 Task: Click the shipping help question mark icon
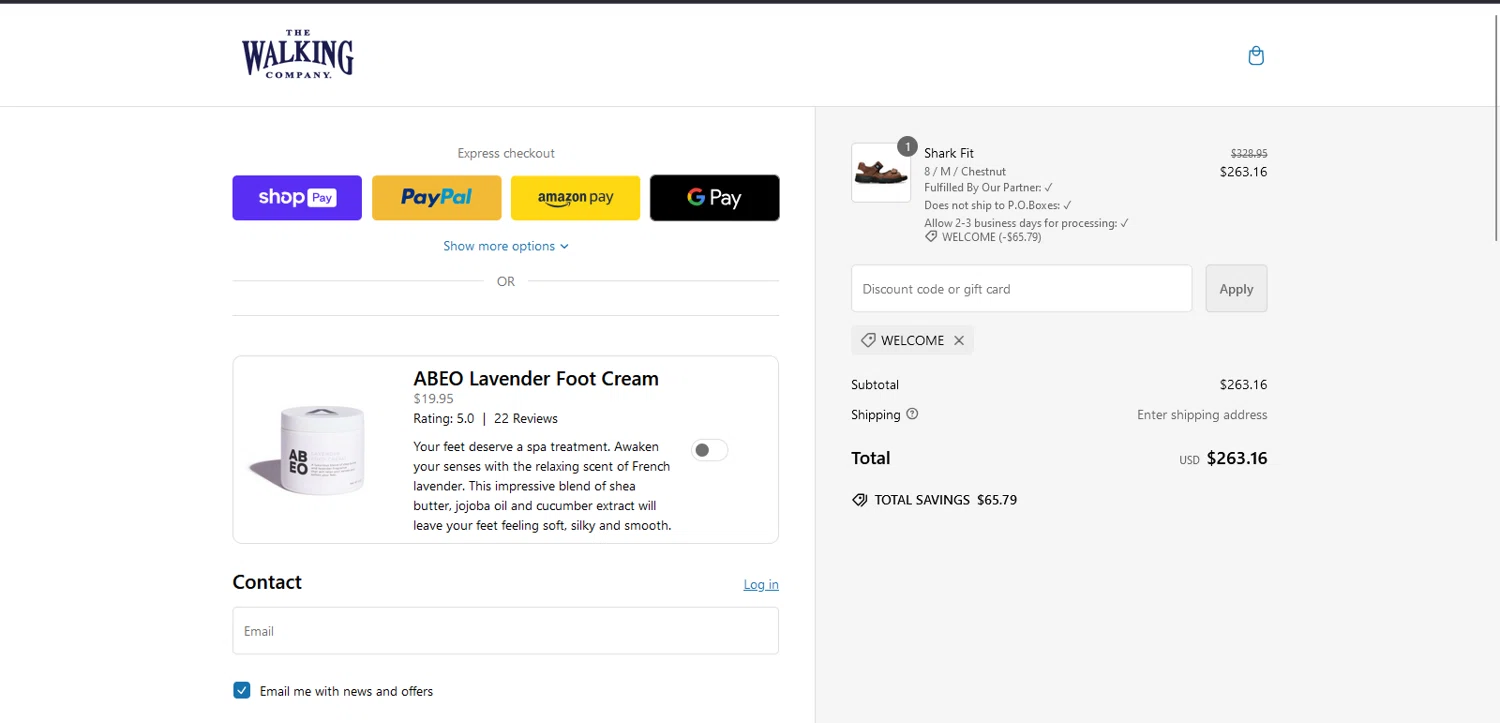coord(912,414)
